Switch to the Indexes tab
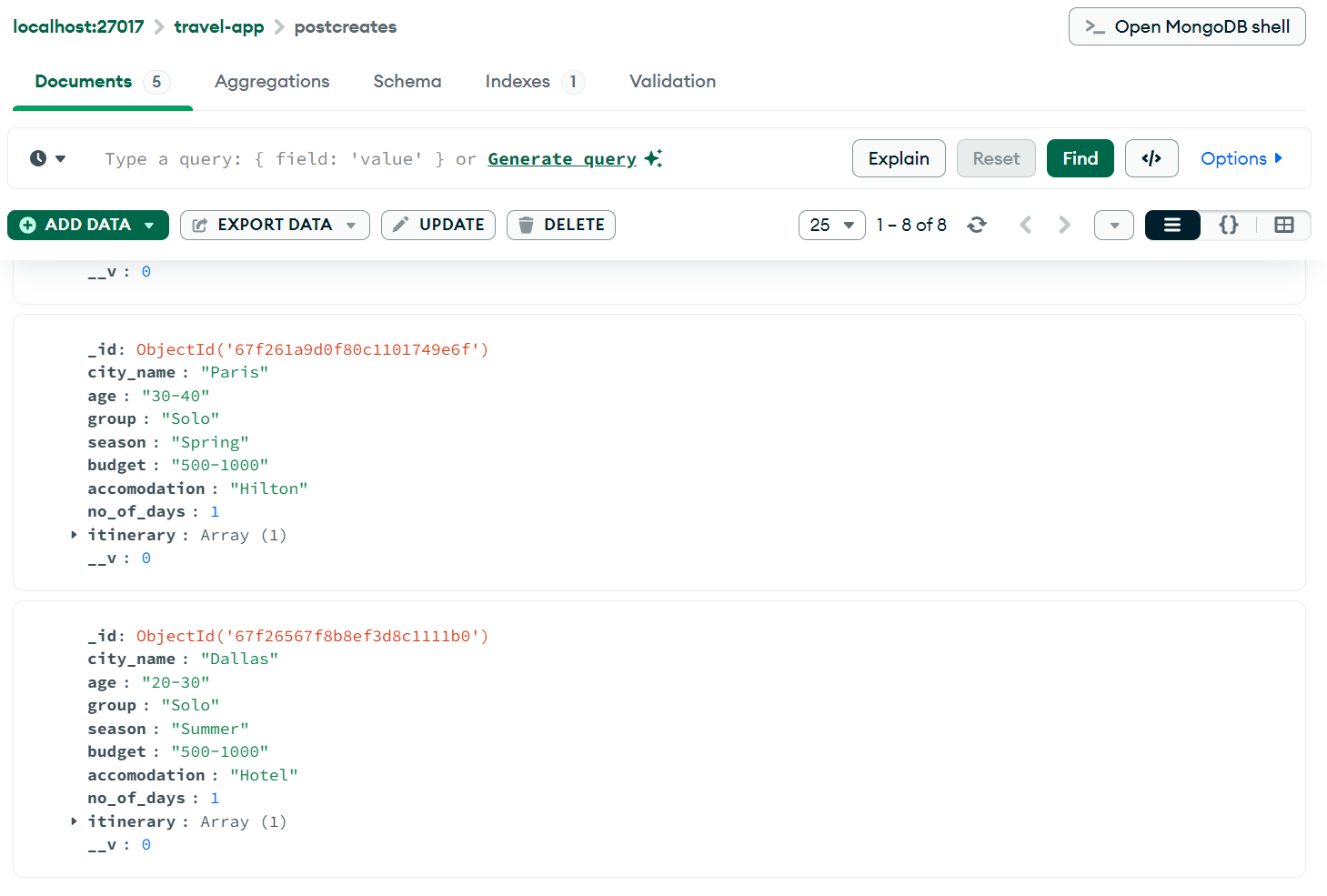 click(x=534, y=82)
